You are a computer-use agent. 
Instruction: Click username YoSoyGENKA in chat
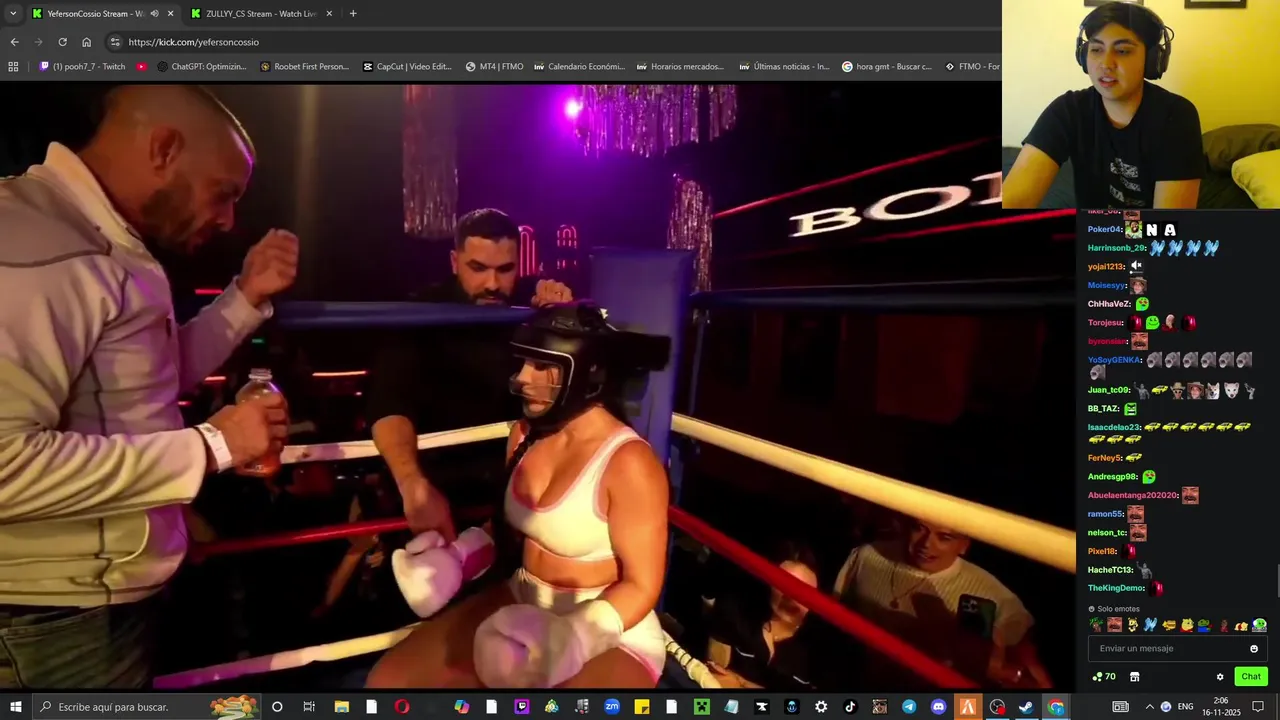pos(1114,360)
